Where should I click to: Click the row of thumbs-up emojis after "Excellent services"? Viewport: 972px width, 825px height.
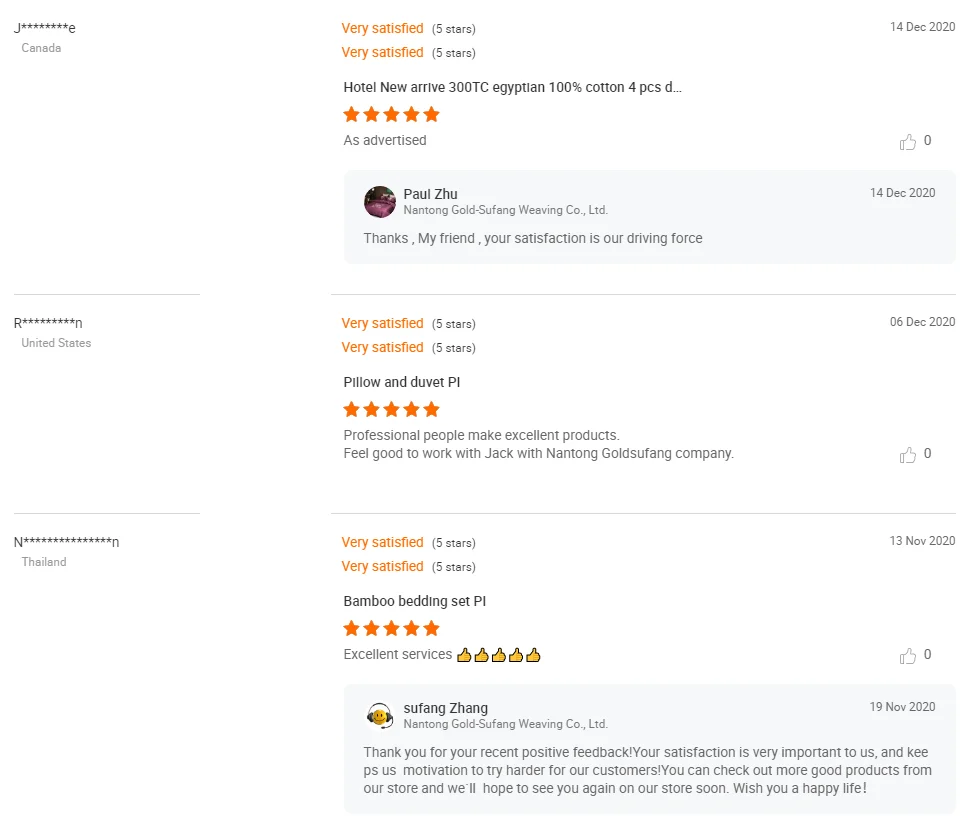coord(498,655)
